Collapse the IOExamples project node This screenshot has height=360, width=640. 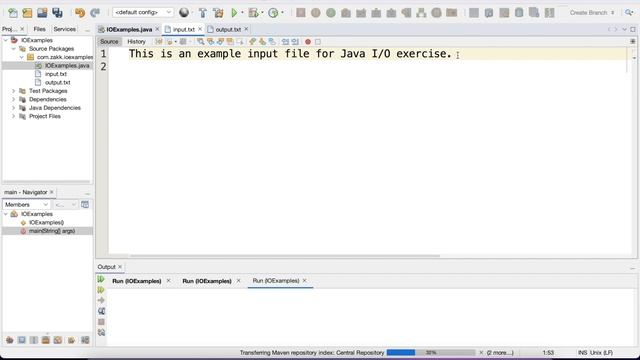[x=6, y=40]
